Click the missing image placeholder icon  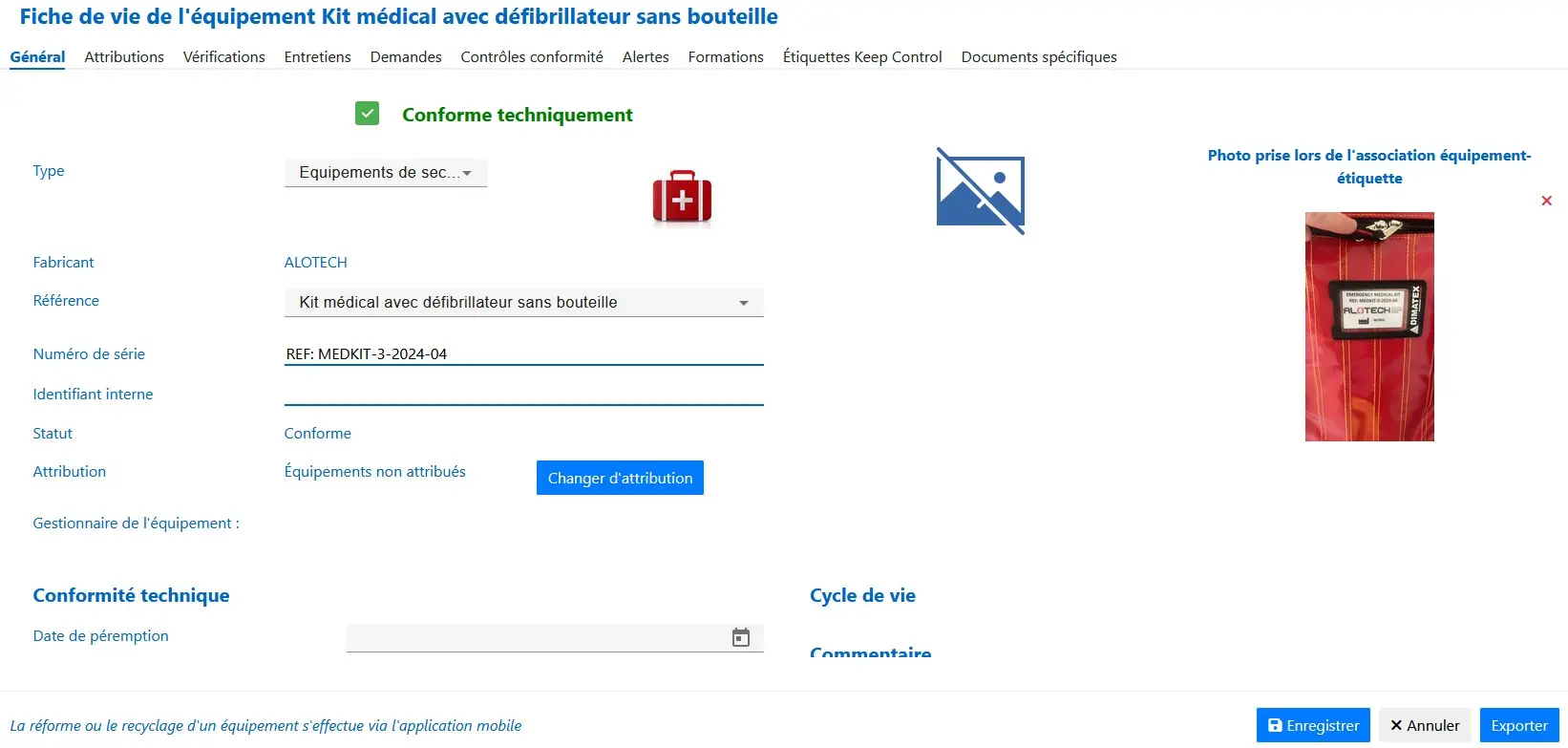[x=980, y=191]
